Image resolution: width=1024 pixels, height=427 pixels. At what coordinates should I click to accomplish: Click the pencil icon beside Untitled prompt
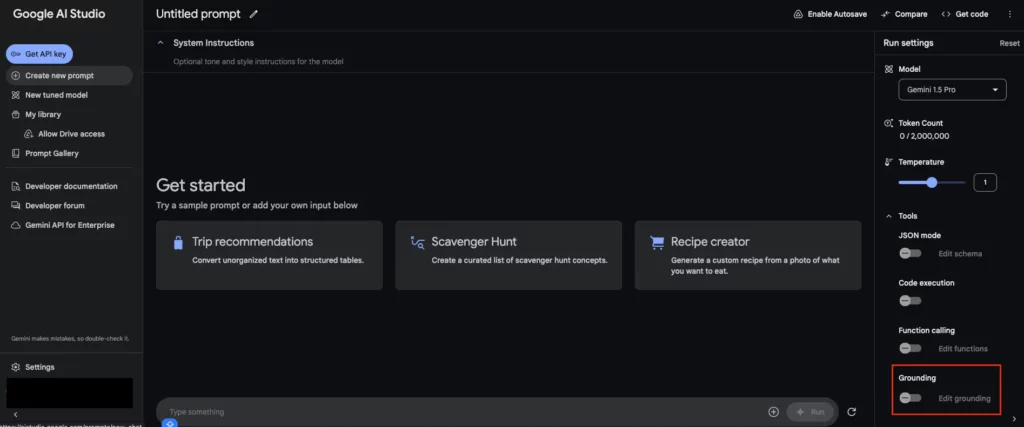(253, 14)
